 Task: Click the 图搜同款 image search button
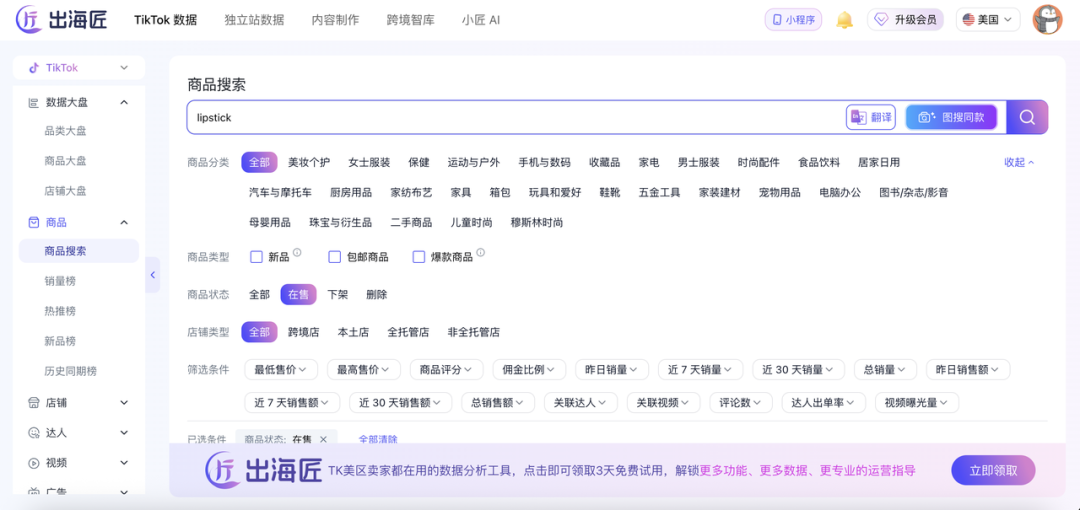pos(951,117)
